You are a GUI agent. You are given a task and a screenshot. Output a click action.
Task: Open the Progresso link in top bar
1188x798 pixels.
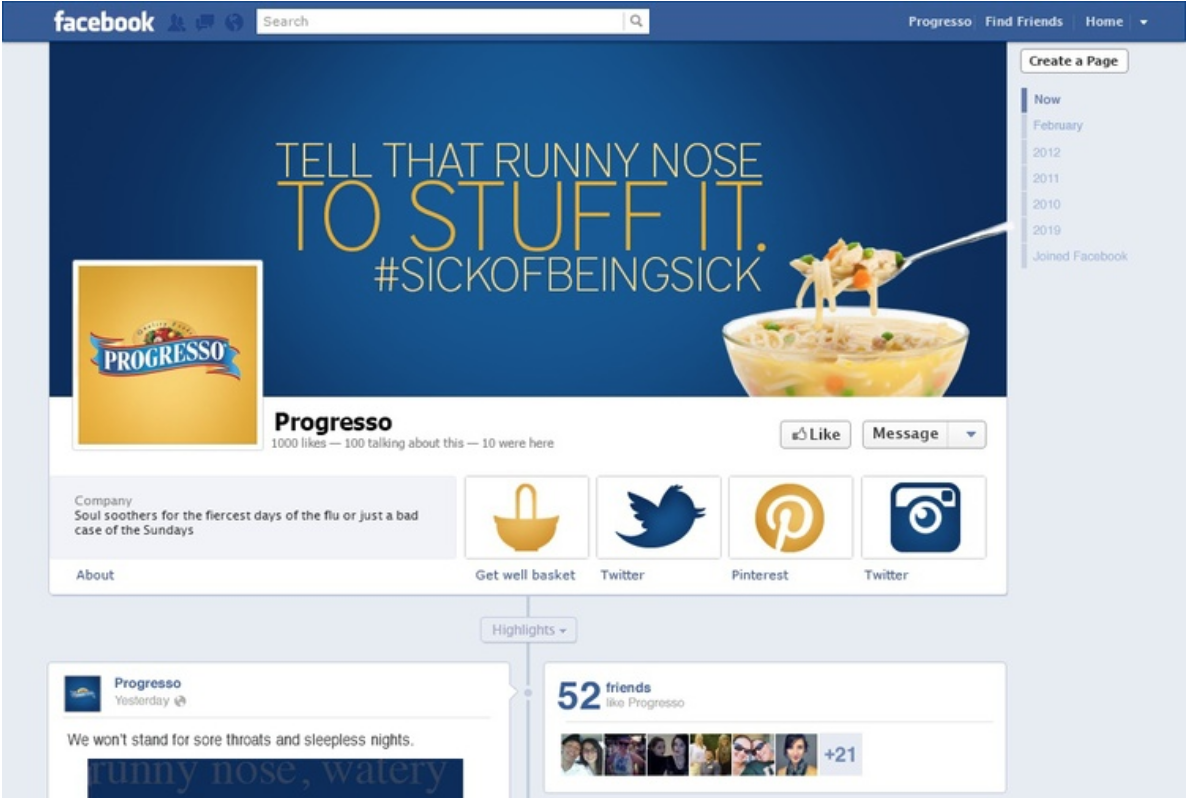939,21
